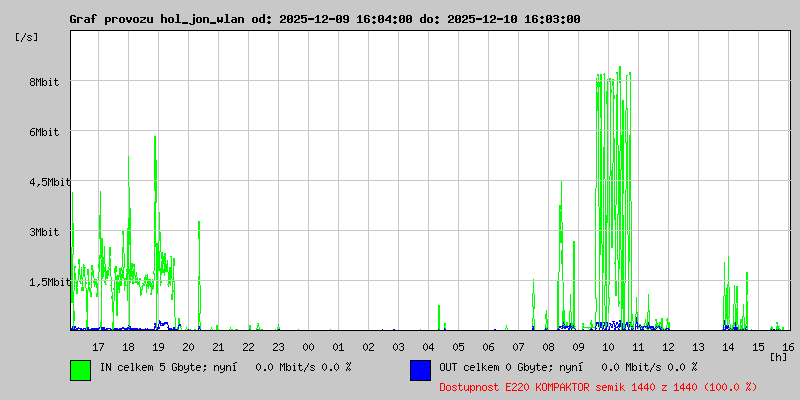Screen dimensions: 800x400
Task: Click the green IN legend swatch
Action: pos(81,370)
